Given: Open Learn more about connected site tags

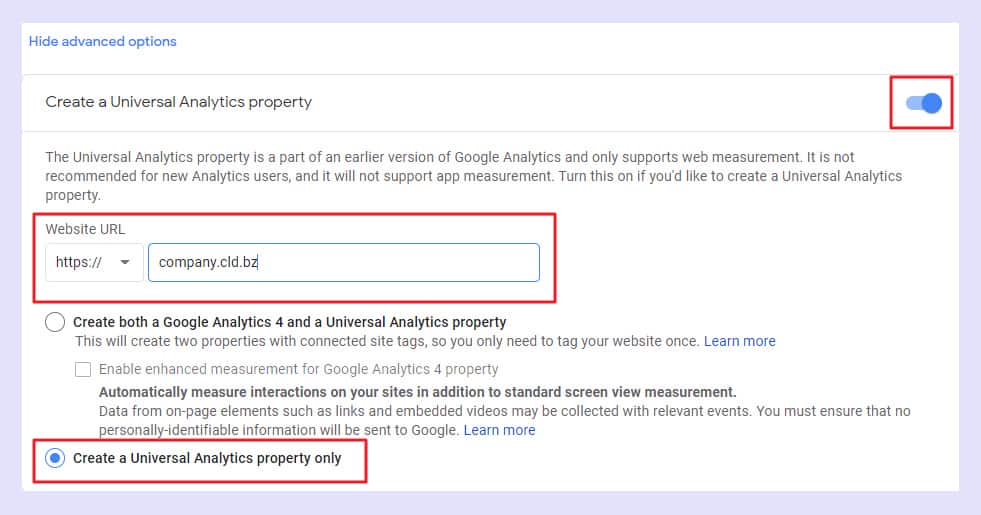Looking at the screenshot, I should point(740,341).
